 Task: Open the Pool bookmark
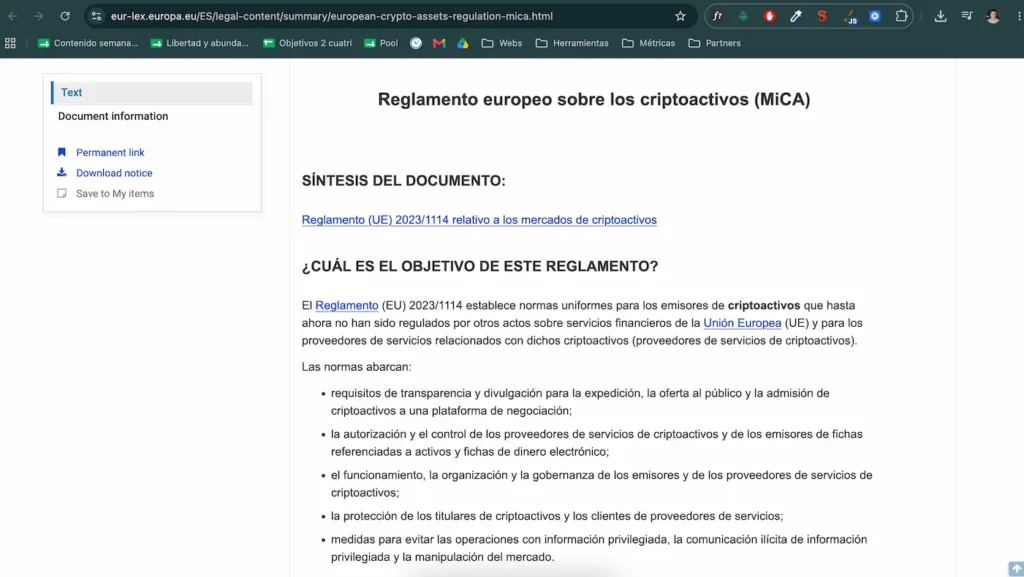[381, 43]
